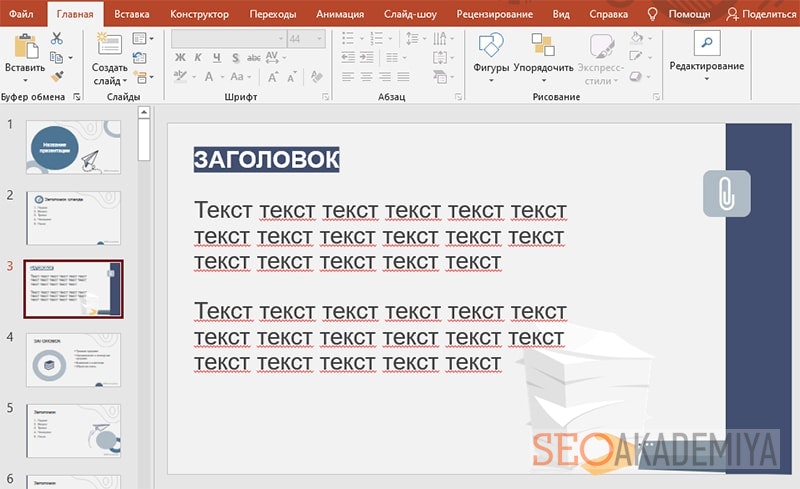Viewport: 800px width, 489px height.
Task: Click the Редактирование magnifier icon
Action: tap(707, 43)
